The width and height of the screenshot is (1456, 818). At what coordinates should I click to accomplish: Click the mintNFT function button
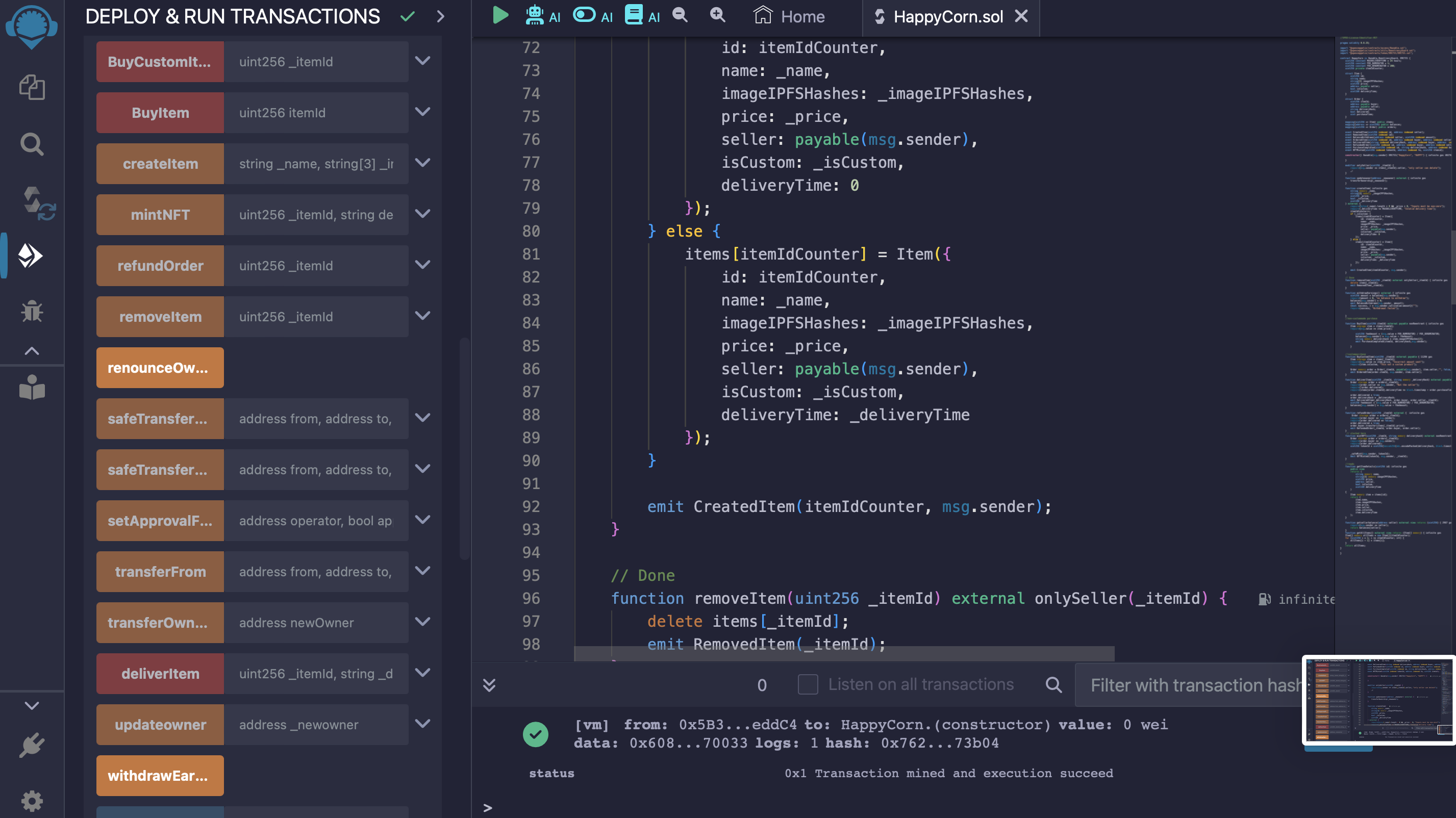160,215
